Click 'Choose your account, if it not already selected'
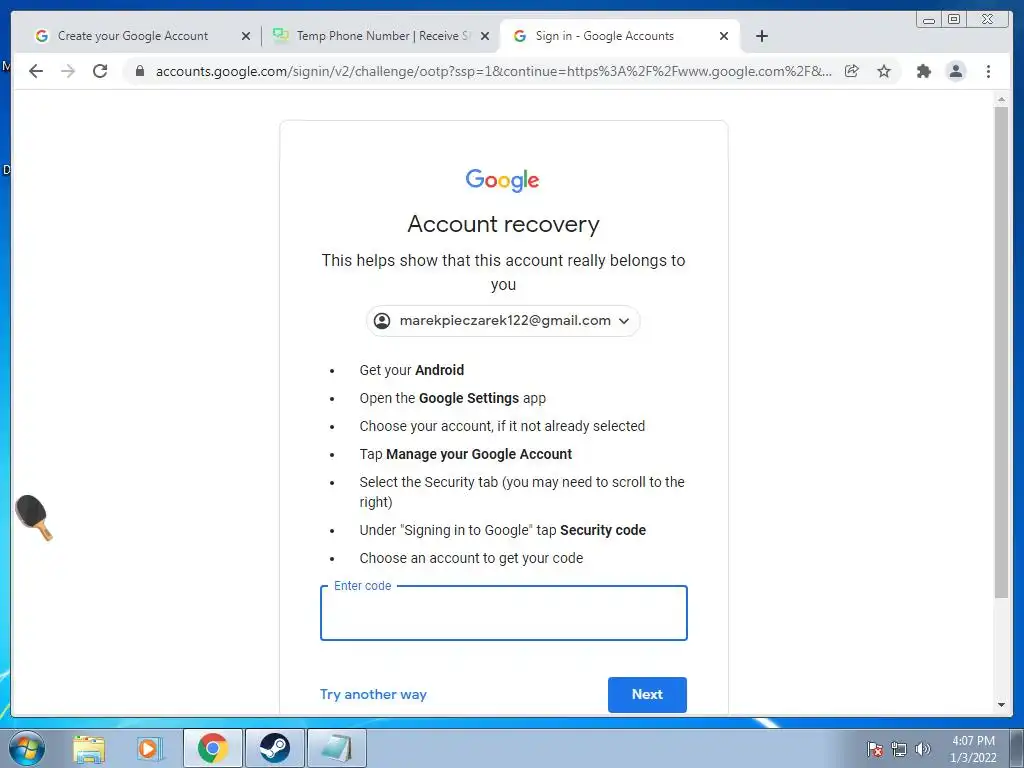Image resolution: width=1024 pixels, height=768 pixels. tap(502, 426)
